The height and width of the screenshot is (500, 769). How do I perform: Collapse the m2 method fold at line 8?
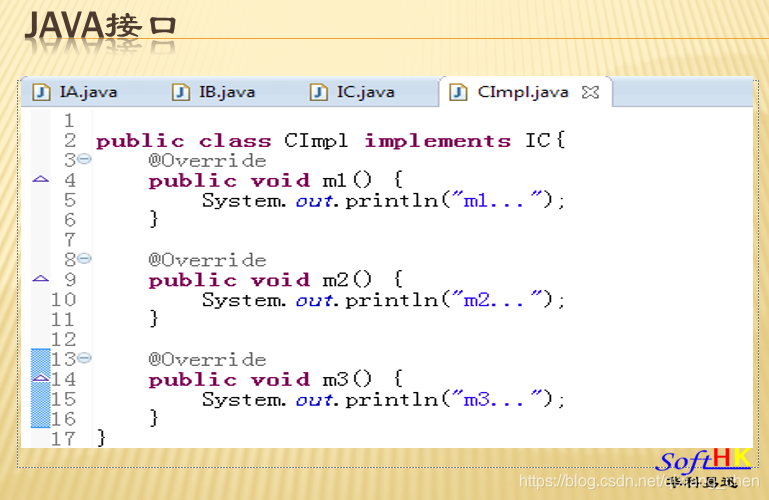[85, 258]
